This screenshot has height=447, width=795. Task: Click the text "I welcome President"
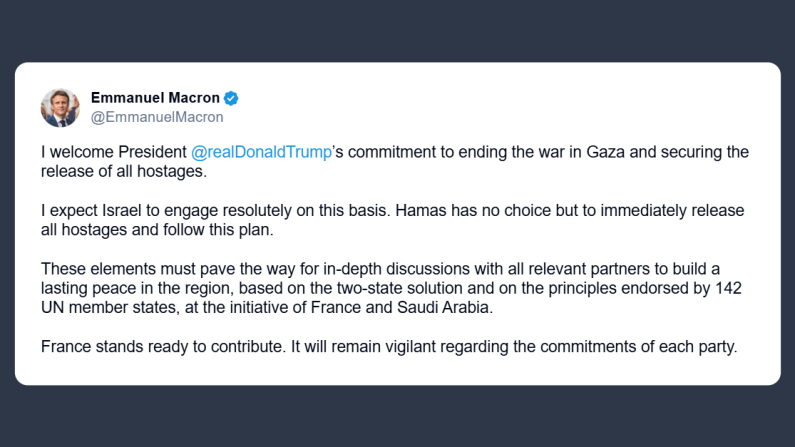pyautogui.click(x=112, y=152)
